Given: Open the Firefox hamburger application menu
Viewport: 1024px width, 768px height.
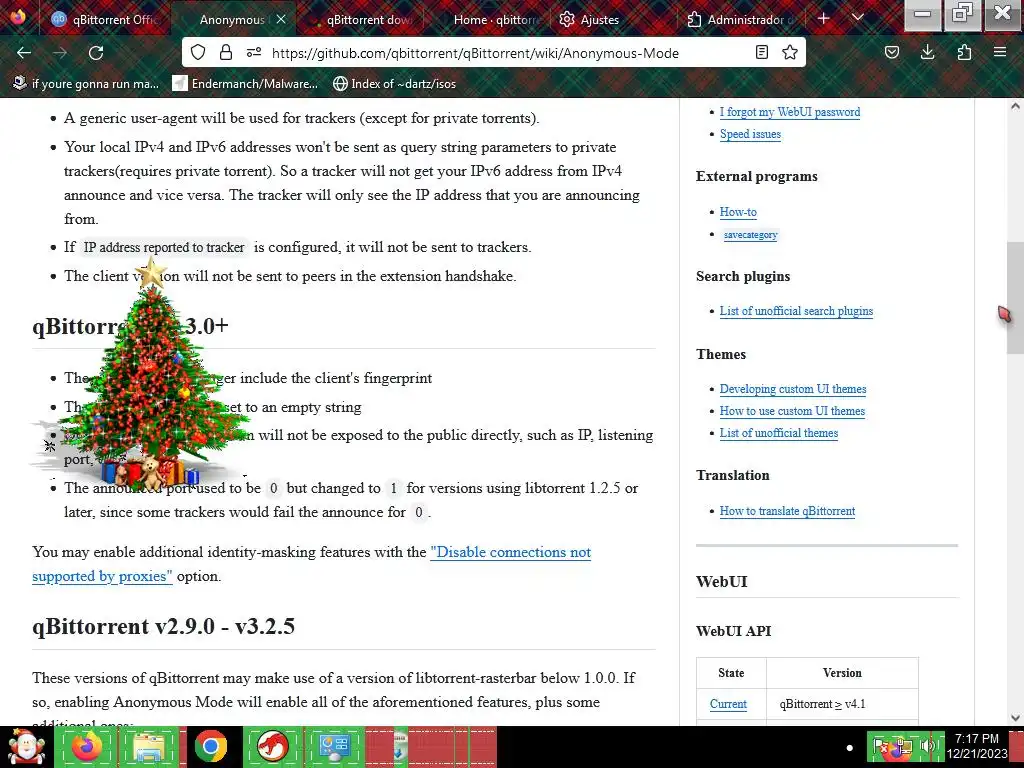Looking at the screenshot, I should click(1000, 52).
